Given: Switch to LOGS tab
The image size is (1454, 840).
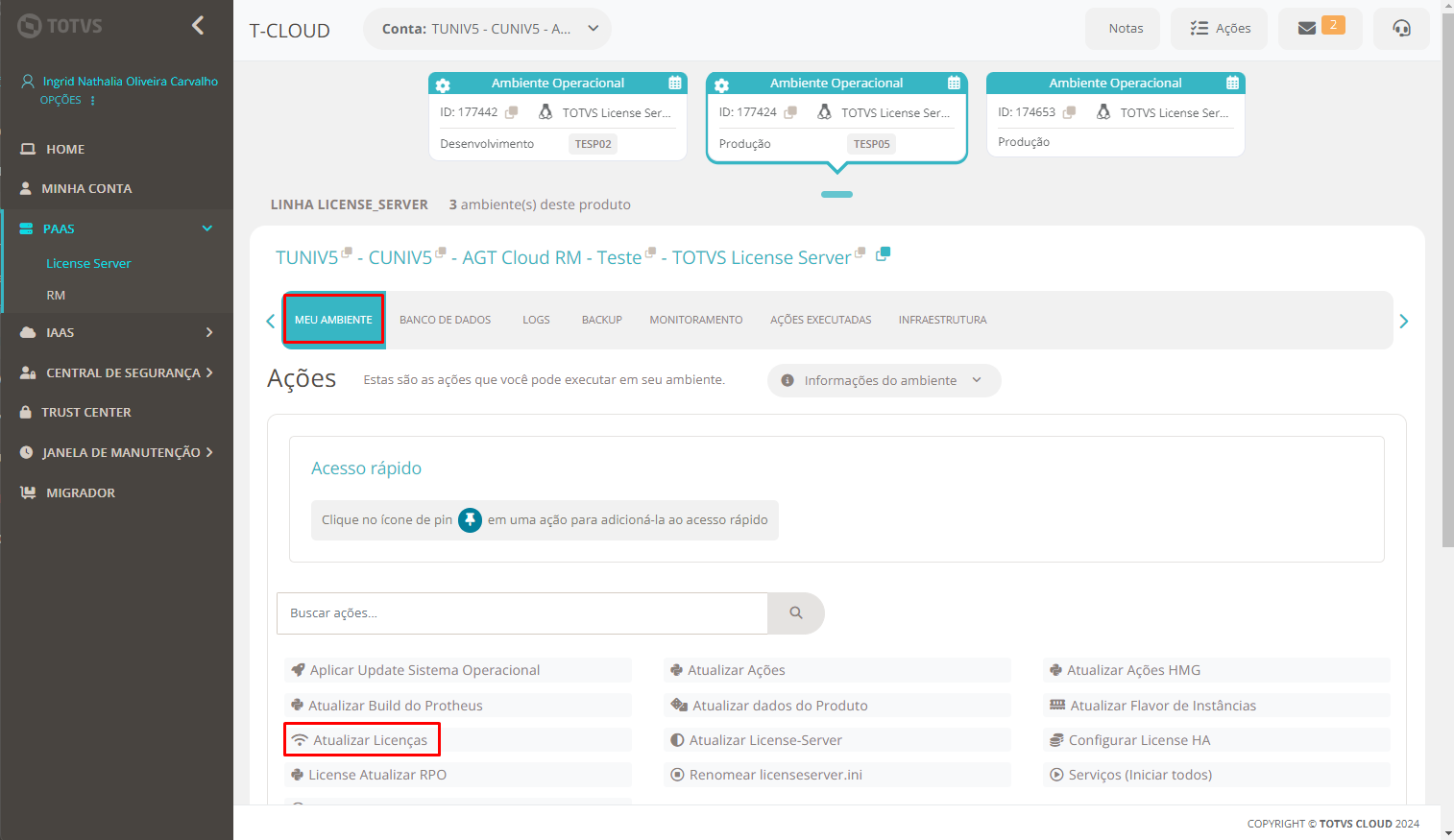Looking at the screenshot, I should coord(536,320).
